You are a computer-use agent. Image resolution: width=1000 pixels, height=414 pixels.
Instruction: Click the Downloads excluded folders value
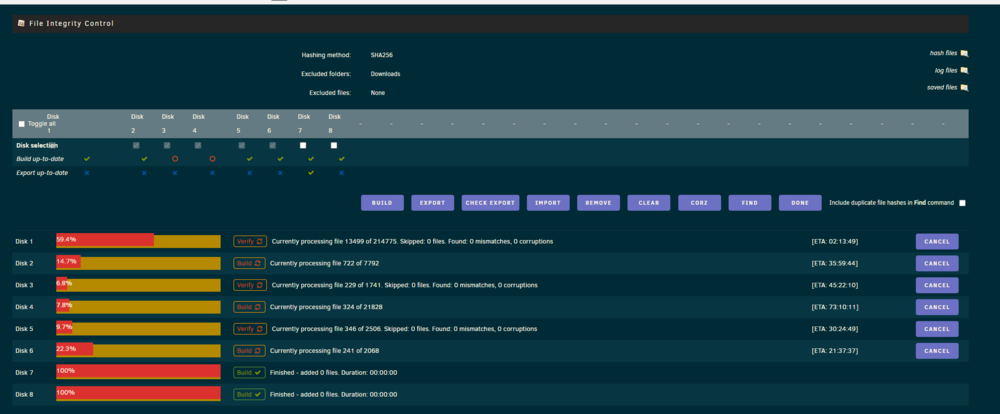click(385, 74)
